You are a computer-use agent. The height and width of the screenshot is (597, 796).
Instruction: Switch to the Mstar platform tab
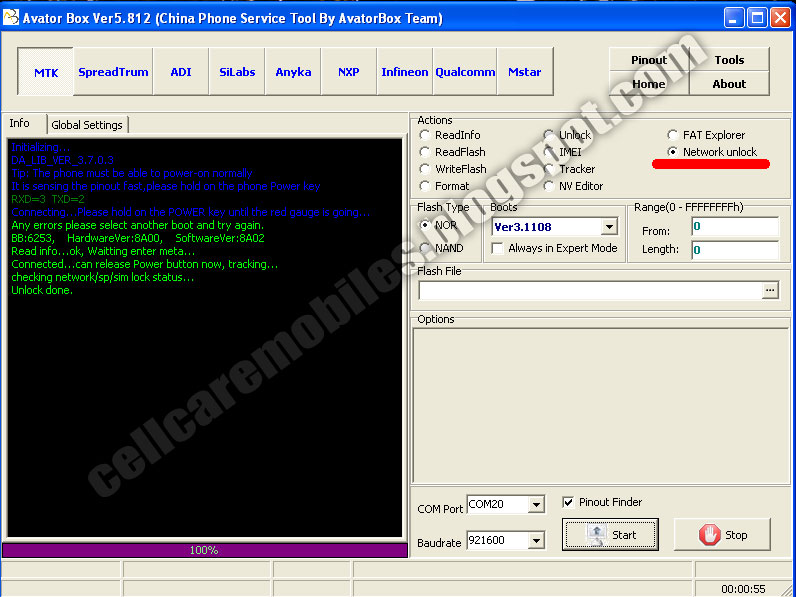pos(525,72)
